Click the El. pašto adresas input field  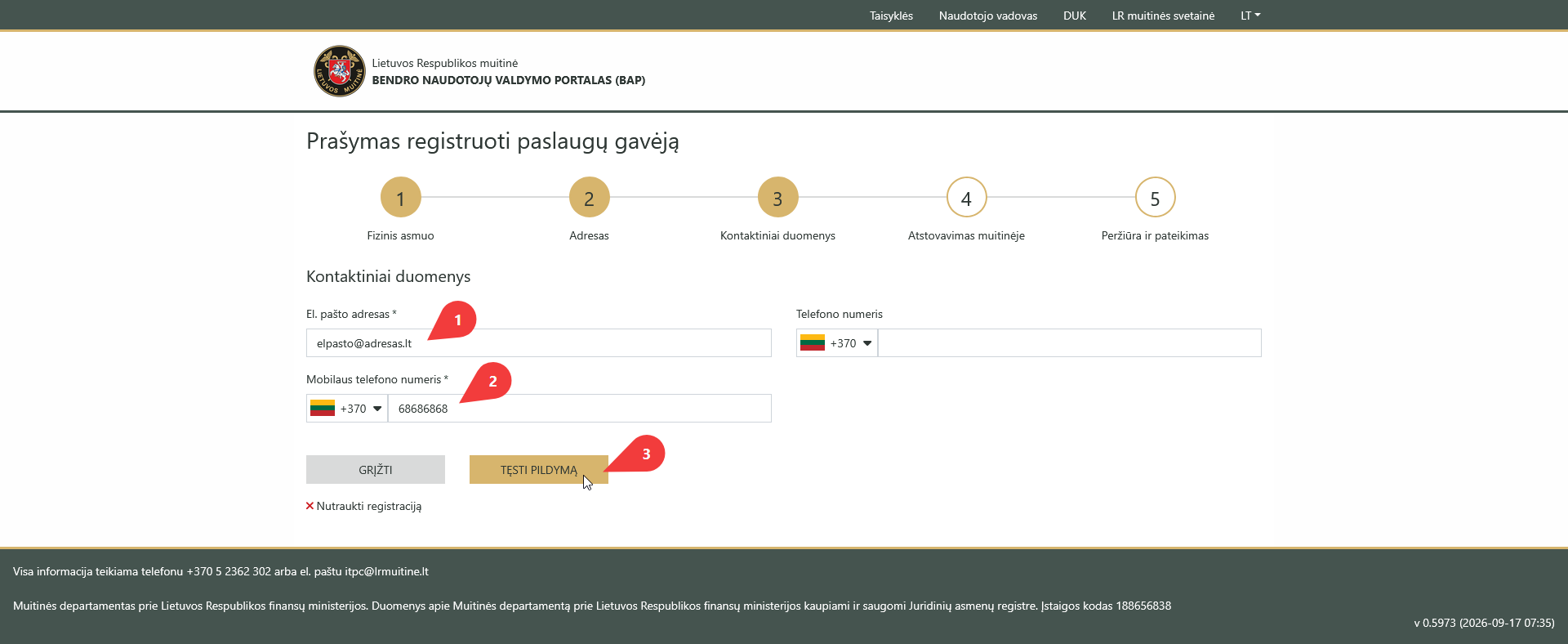[x=539, y=343]
